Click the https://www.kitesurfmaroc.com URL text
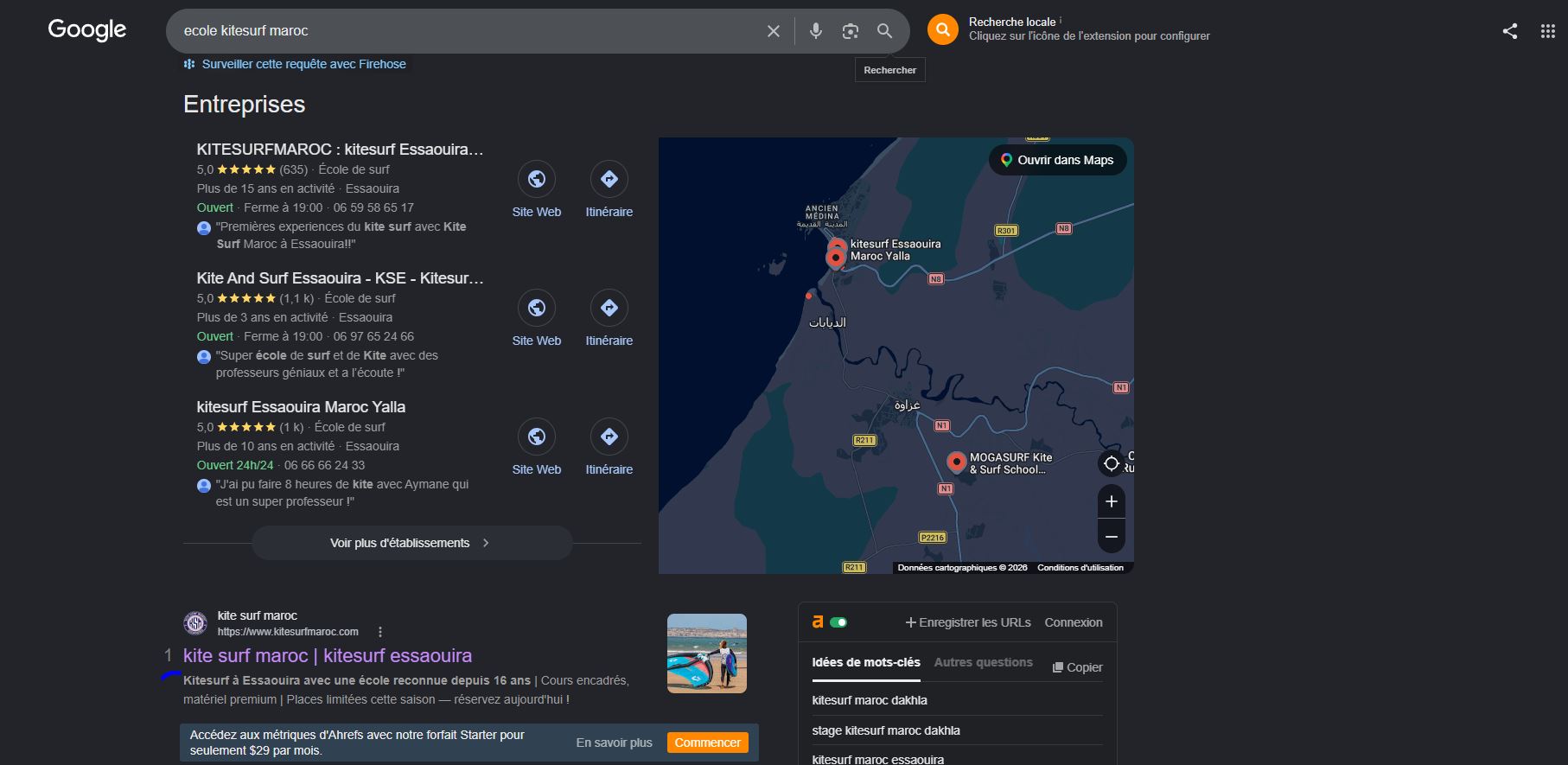This screenshot has height=765, width=1568. tap(288, 632)
